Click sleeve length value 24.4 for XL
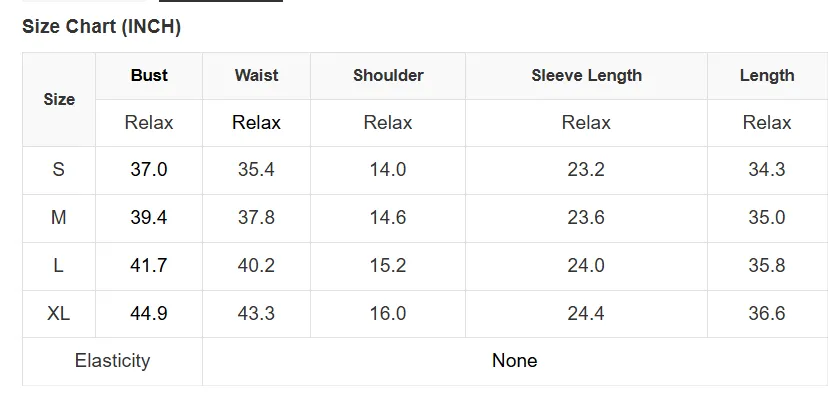The image size is (839, 397). [x=586, y=313]
